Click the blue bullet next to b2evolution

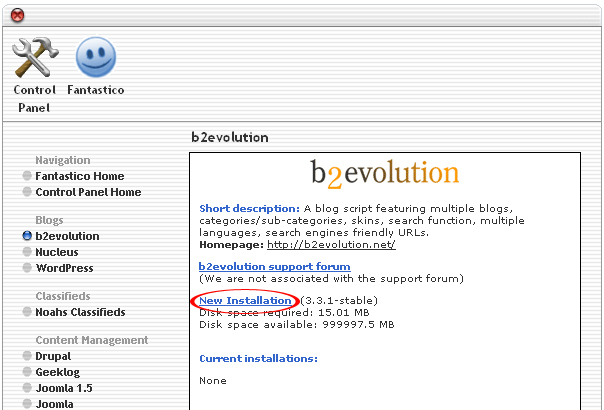pos(27,236)
